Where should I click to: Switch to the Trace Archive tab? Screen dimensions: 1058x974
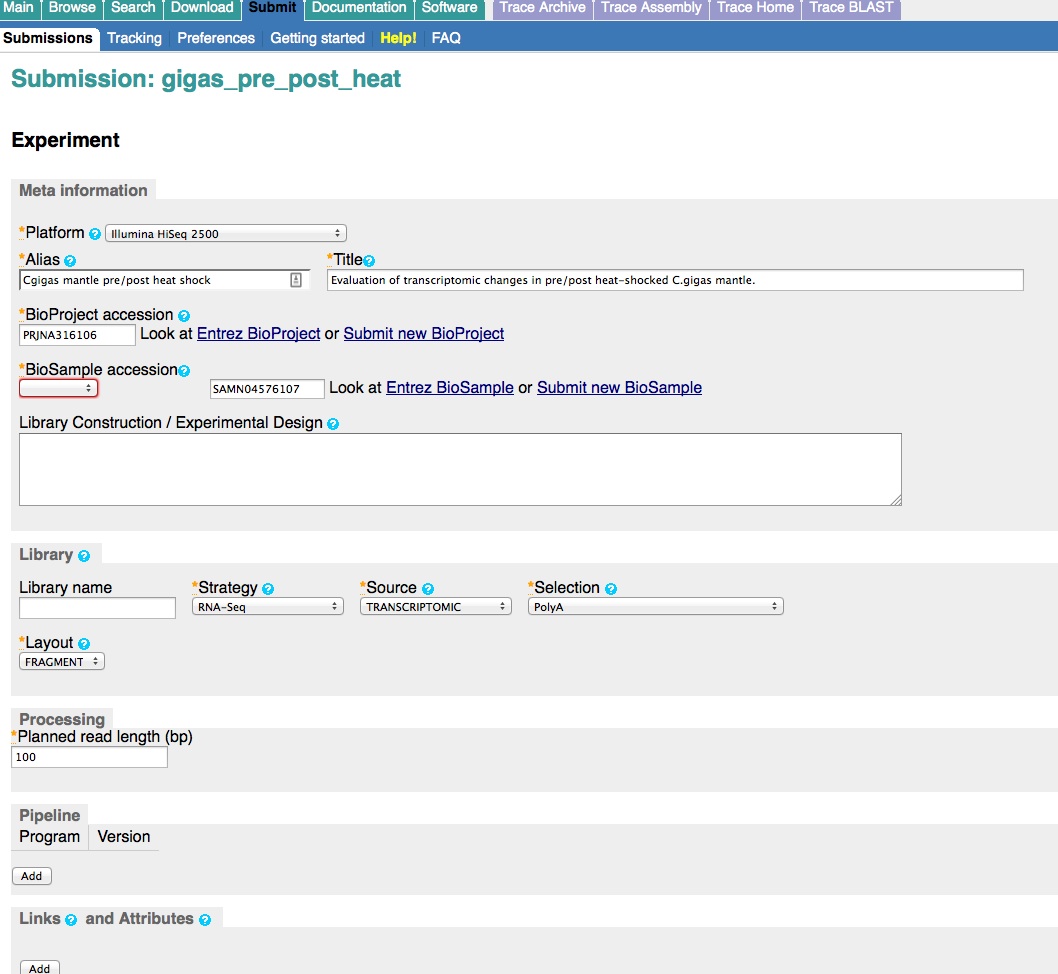pos(542,8)
